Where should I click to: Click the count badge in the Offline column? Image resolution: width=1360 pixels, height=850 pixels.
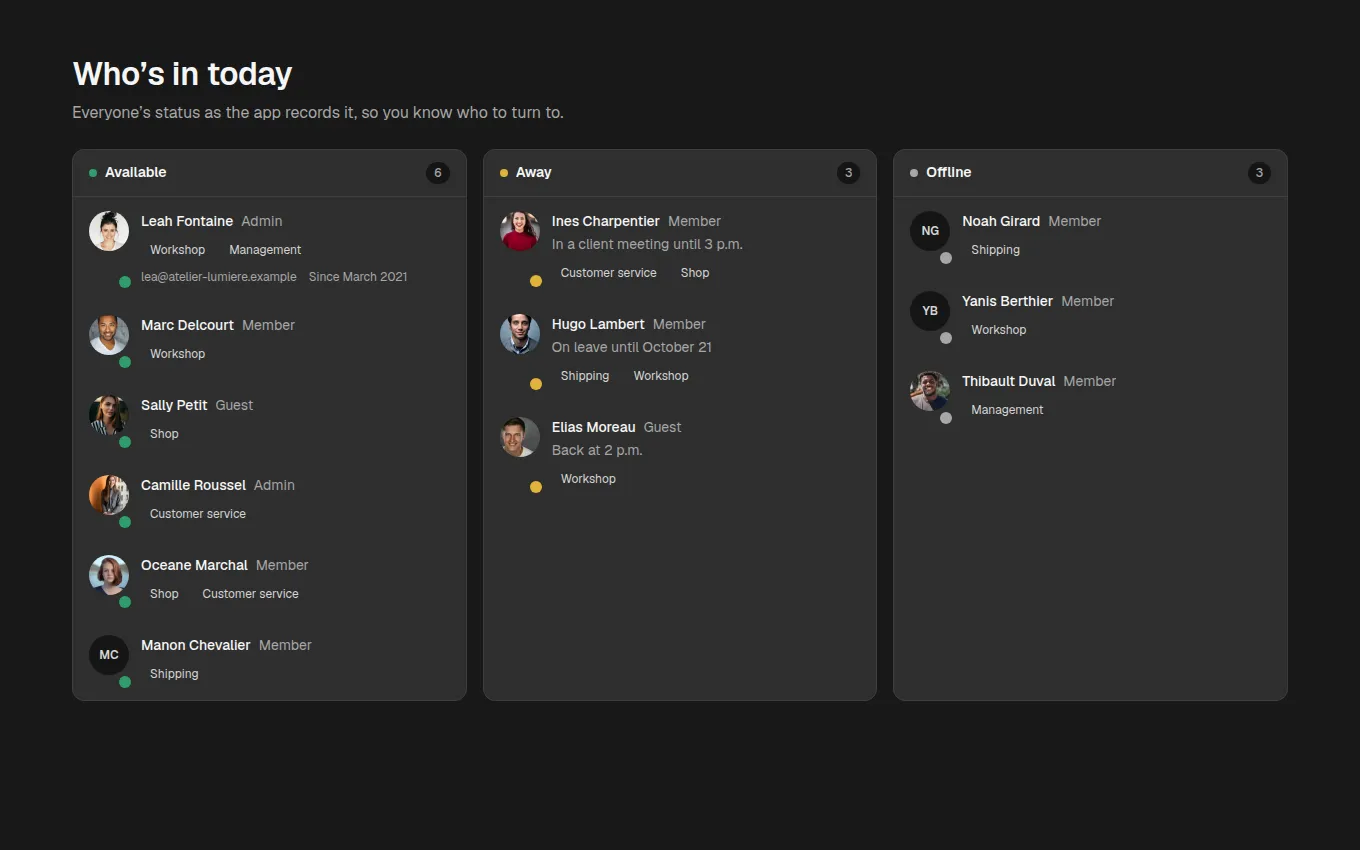click(x=1259, y=173)
